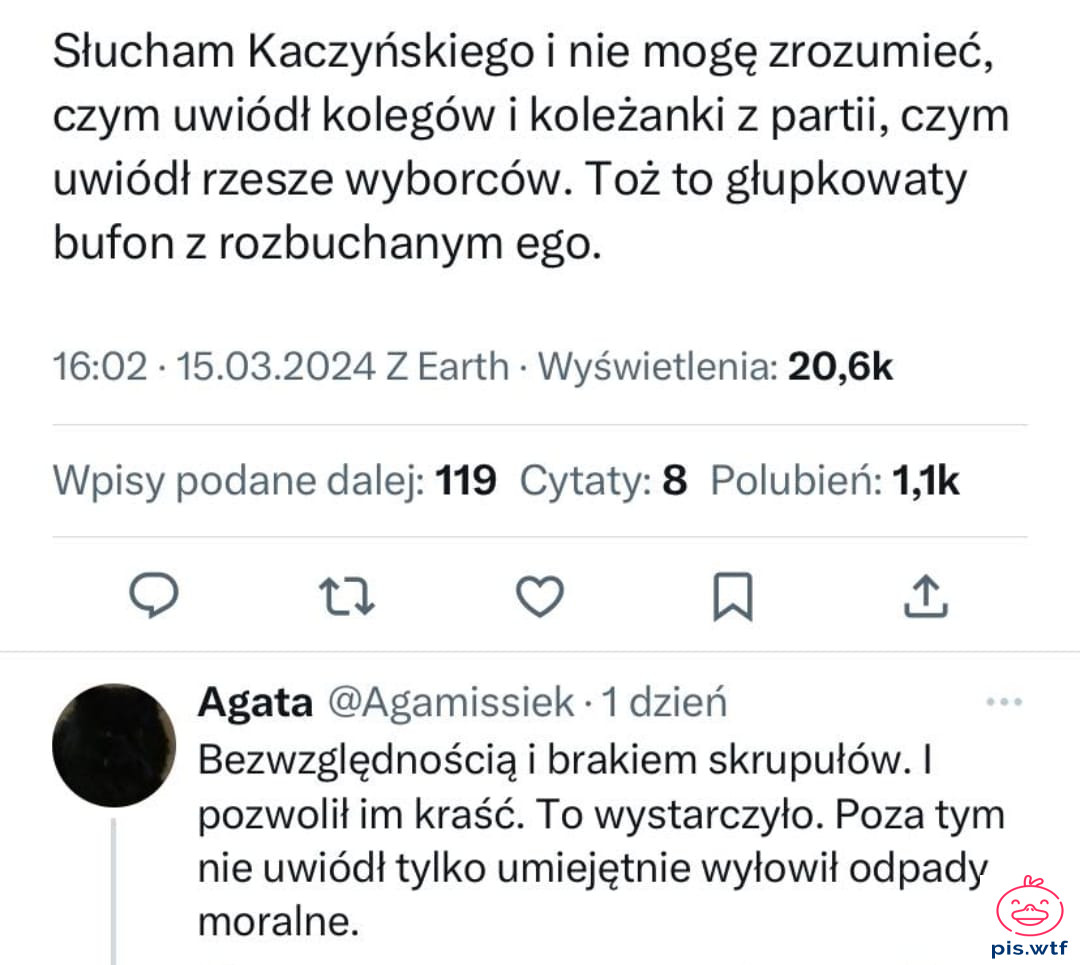Open the share icon for this tweet
Viewport: 1080px width, 965px height.
[925, 596]
